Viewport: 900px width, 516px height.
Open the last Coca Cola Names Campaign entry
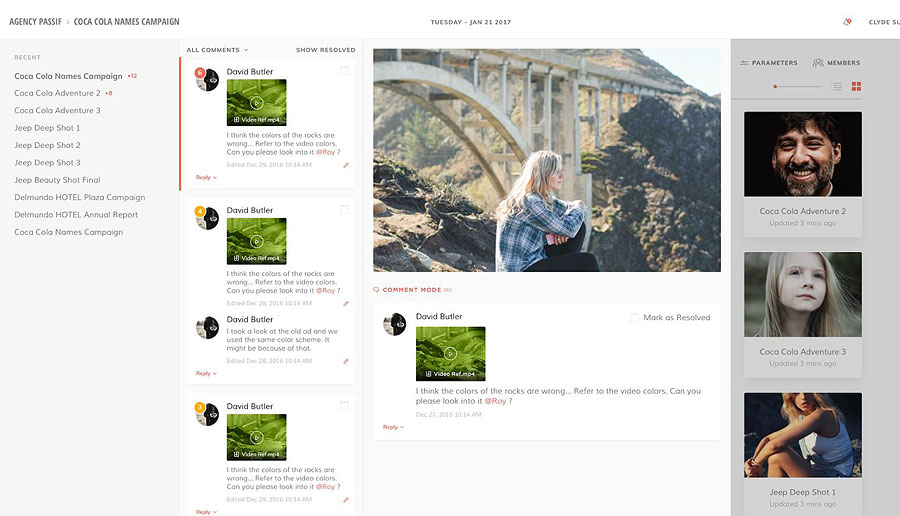point(68,232)
